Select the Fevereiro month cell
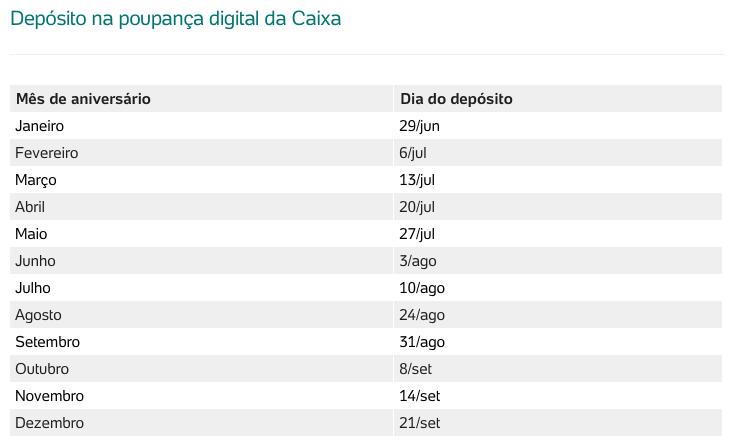Viewport: 737px width, 444px height. tap(201, 153)
